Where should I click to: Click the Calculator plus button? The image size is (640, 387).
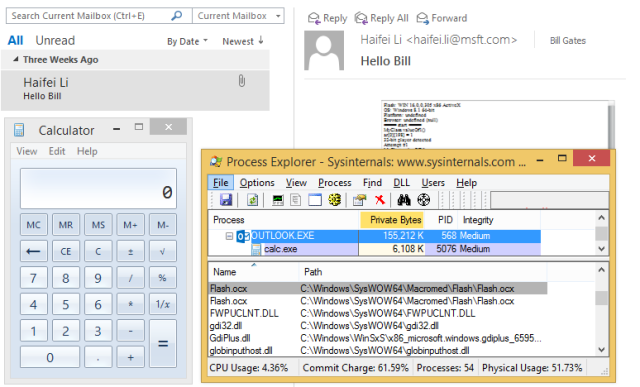[130, 357]
